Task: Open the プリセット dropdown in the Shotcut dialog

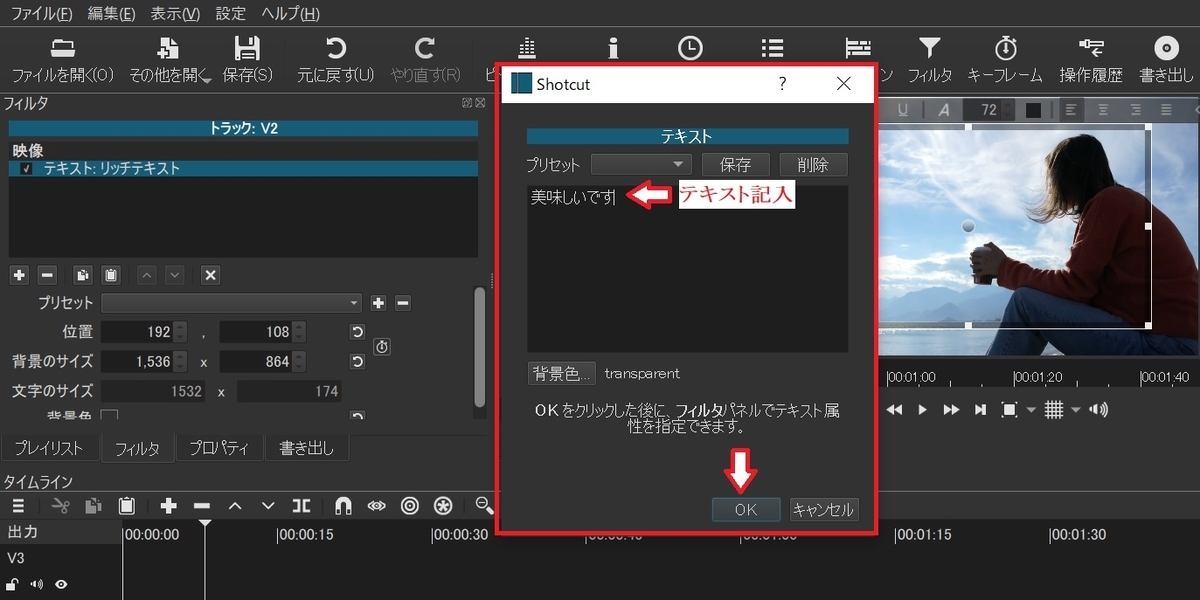Action: (x=640, y=164)
